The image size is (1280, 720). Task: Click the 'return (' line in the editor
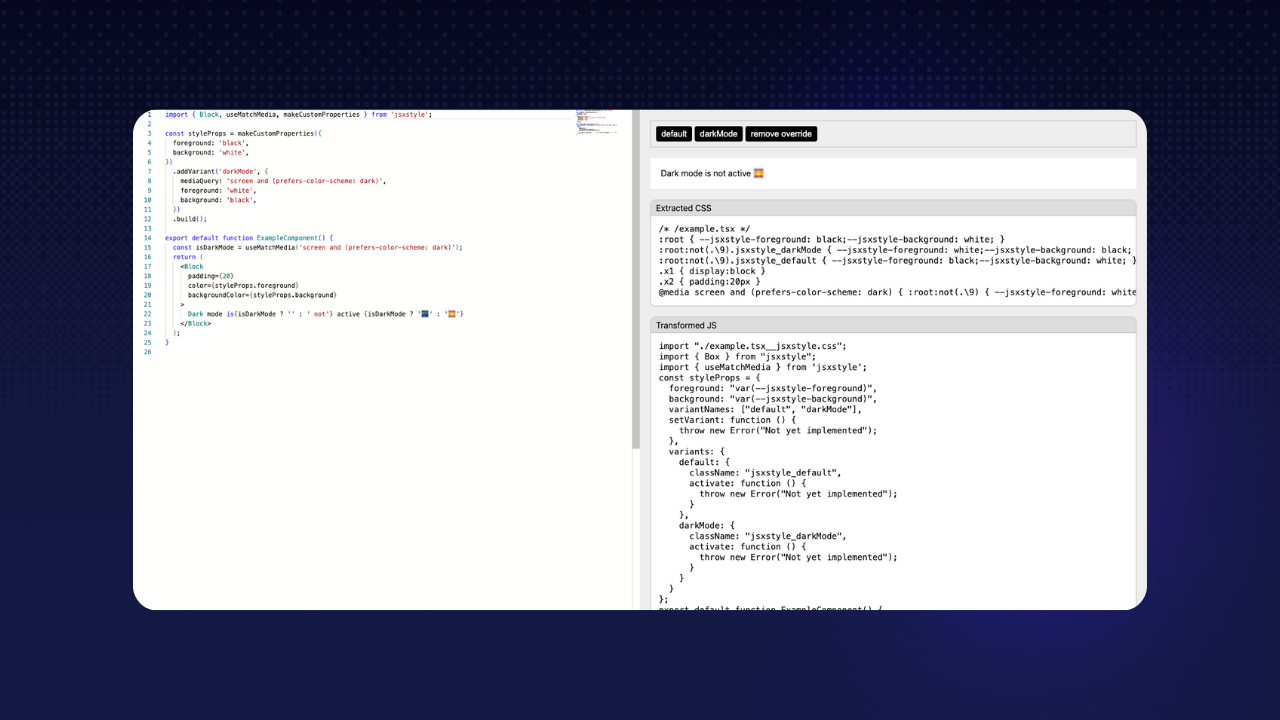(x=188, y=257)
